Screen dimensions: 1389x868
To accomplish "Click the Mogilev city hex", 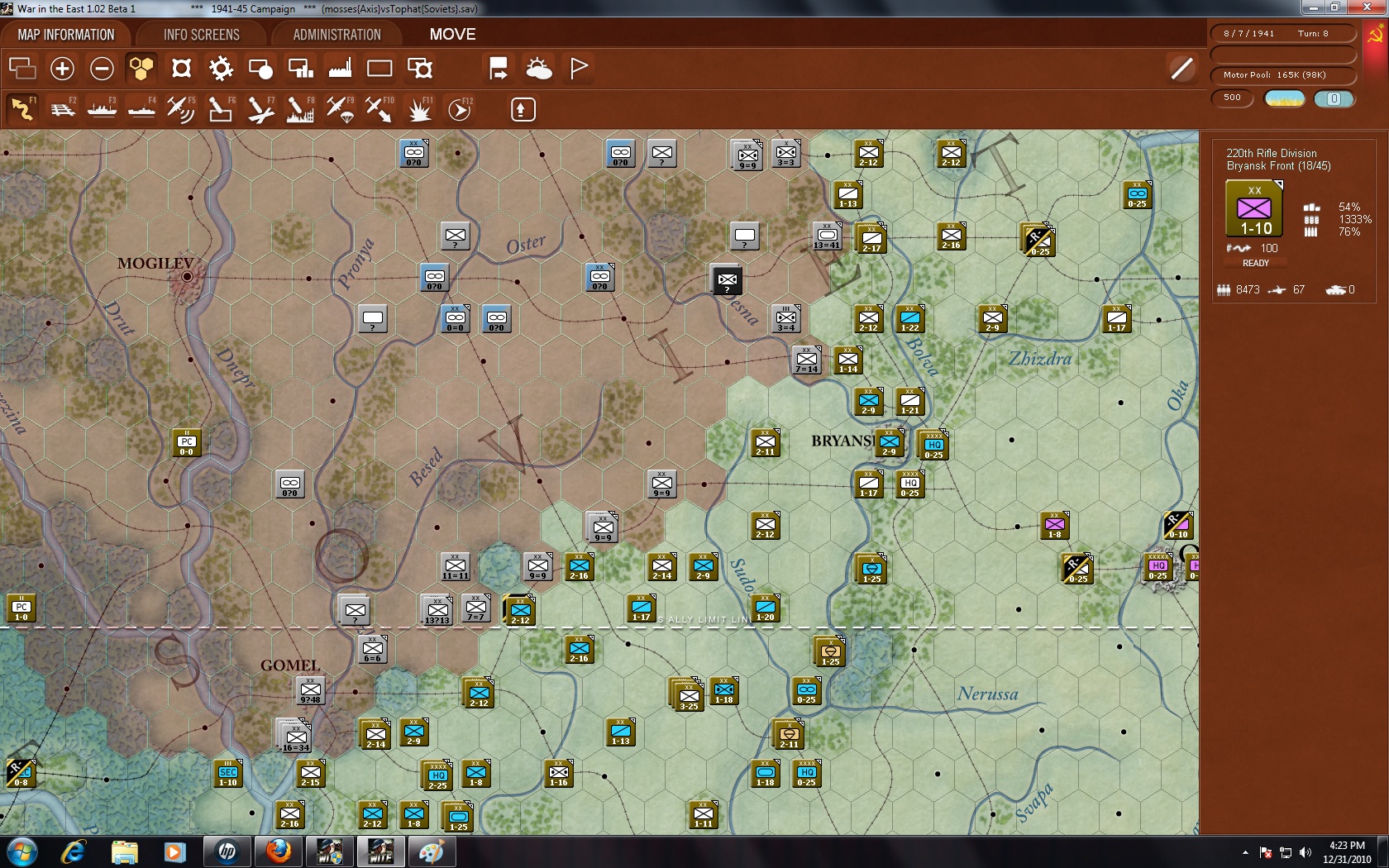I will tap(187, 277).
